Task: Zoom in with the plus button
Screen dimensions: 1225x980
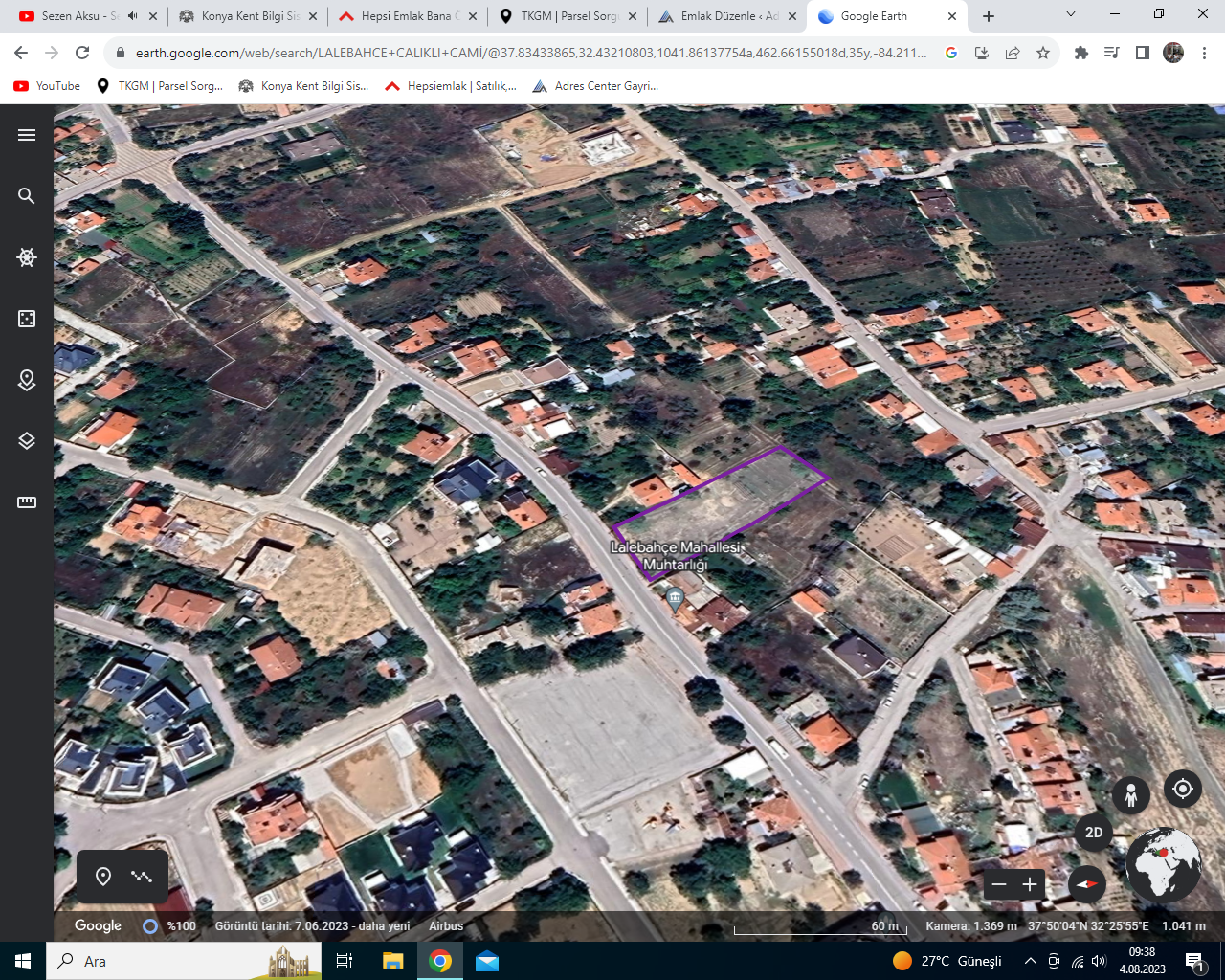Action: (1030, 884)
